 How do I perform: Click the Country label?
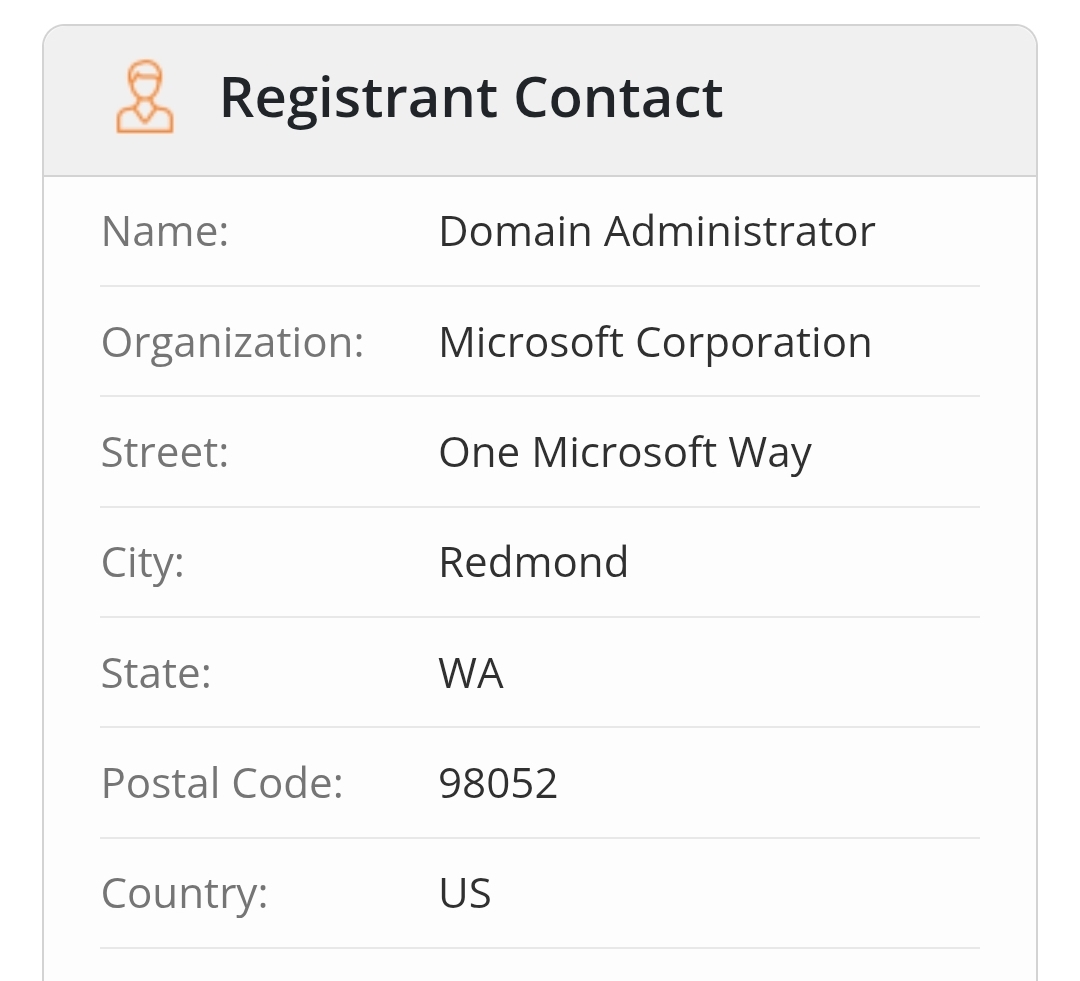point(185,894)
